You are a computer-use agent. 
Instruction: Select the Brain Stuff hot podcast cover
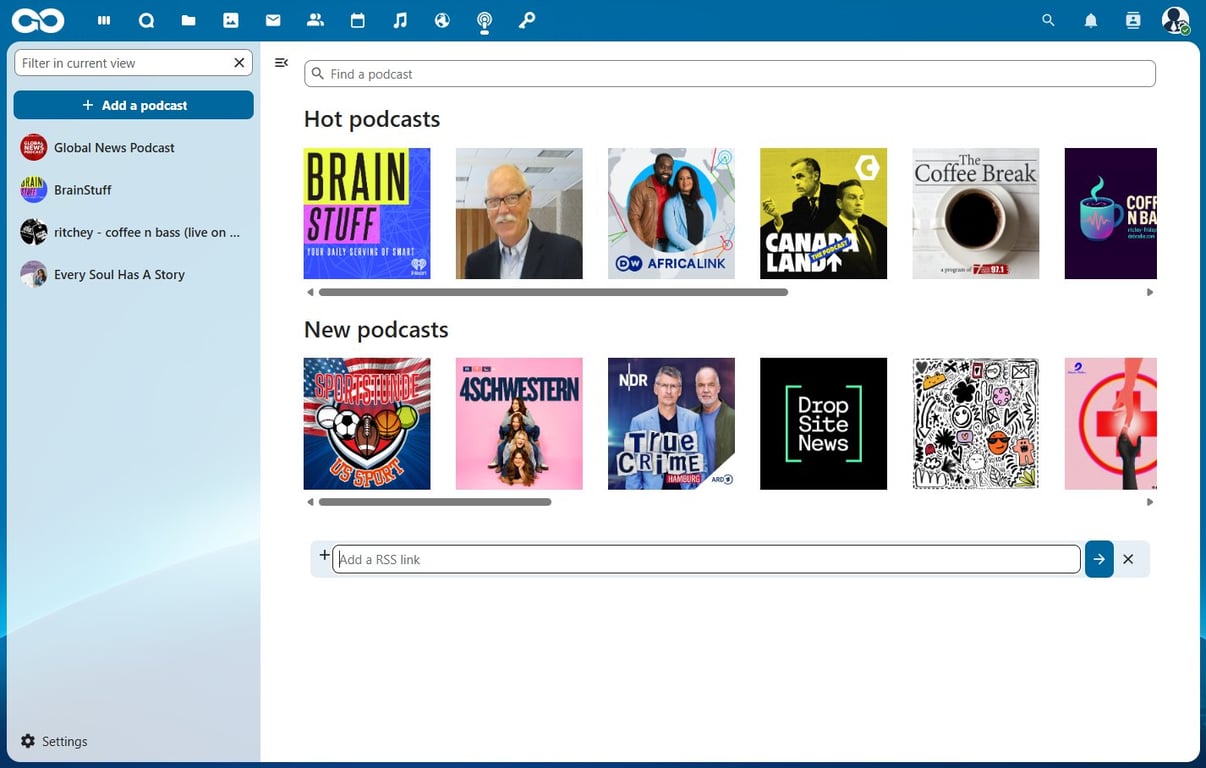[x=367, y=213]
